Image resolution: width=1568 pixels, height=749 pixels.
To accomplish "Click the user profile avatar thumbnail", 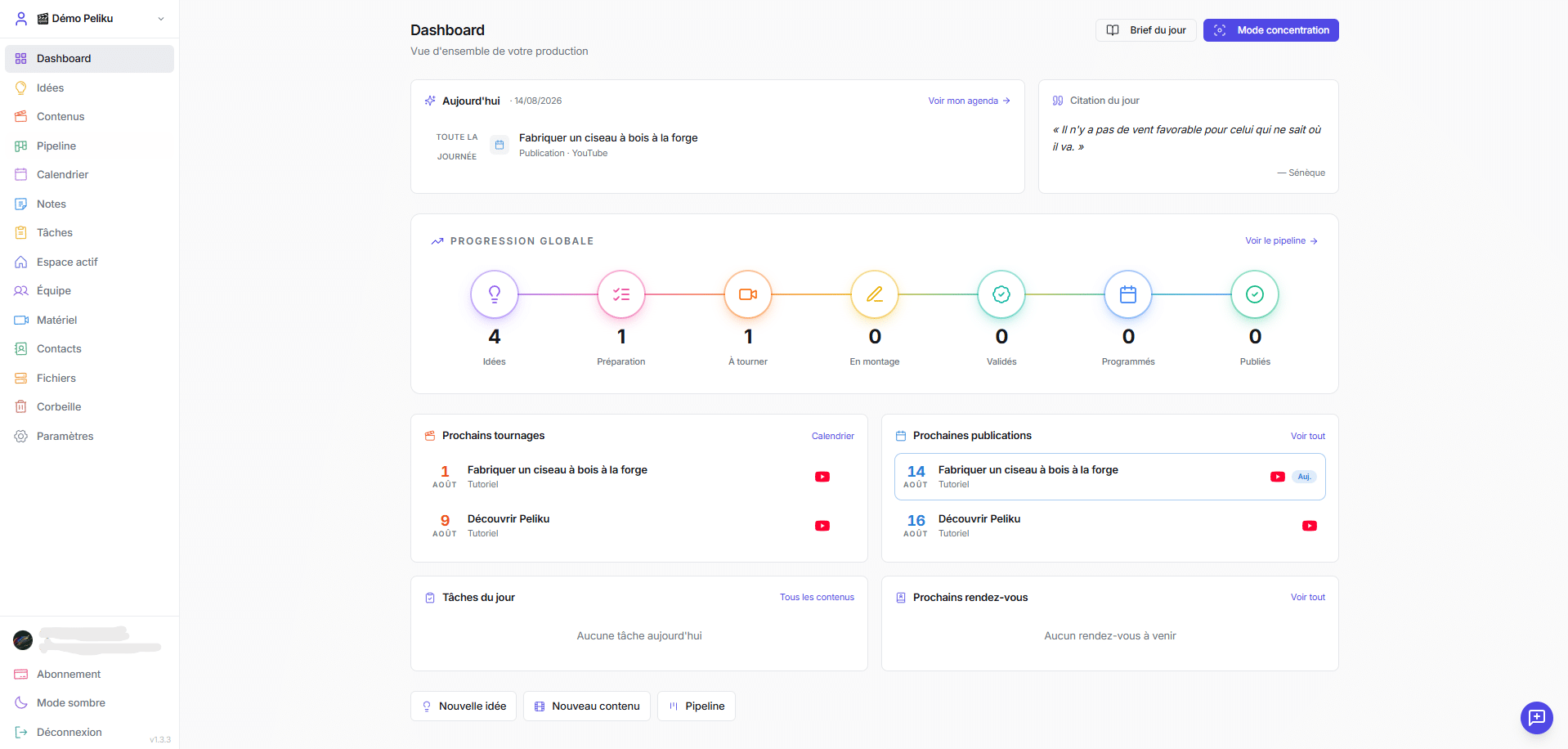I will pos(23,640).
